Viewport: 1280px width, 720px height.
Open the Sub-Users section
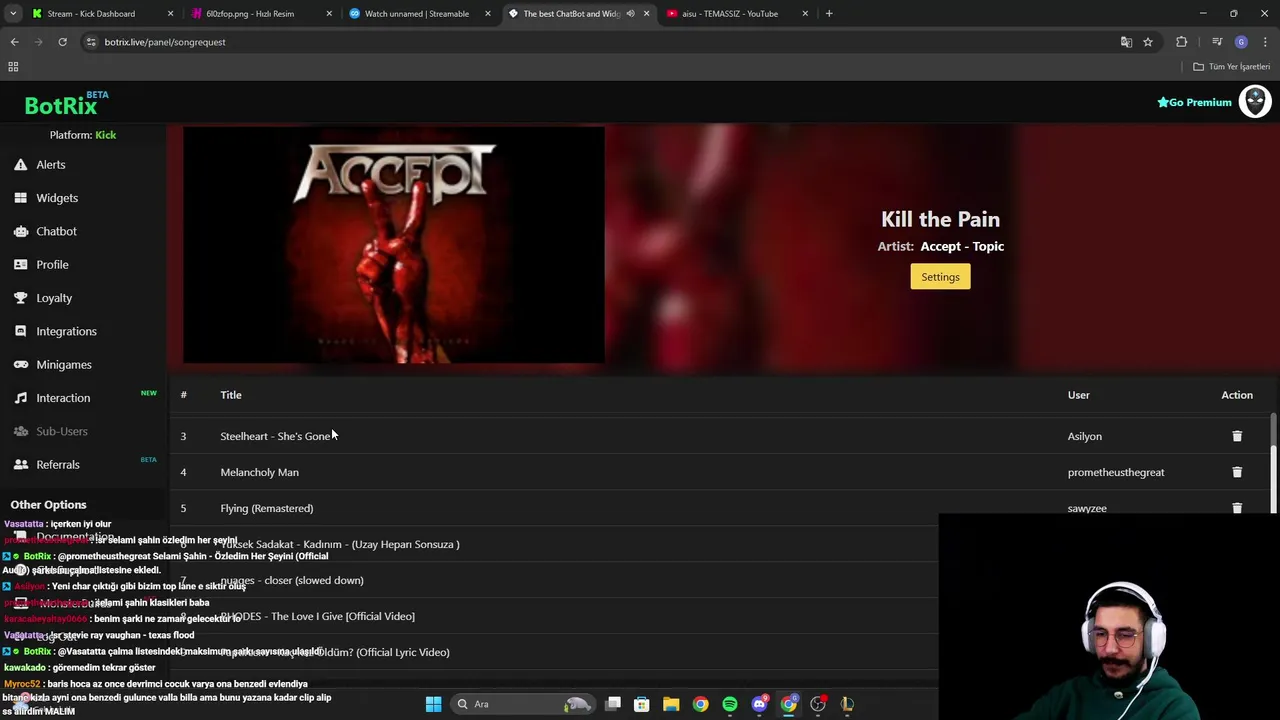click(62, 431)
